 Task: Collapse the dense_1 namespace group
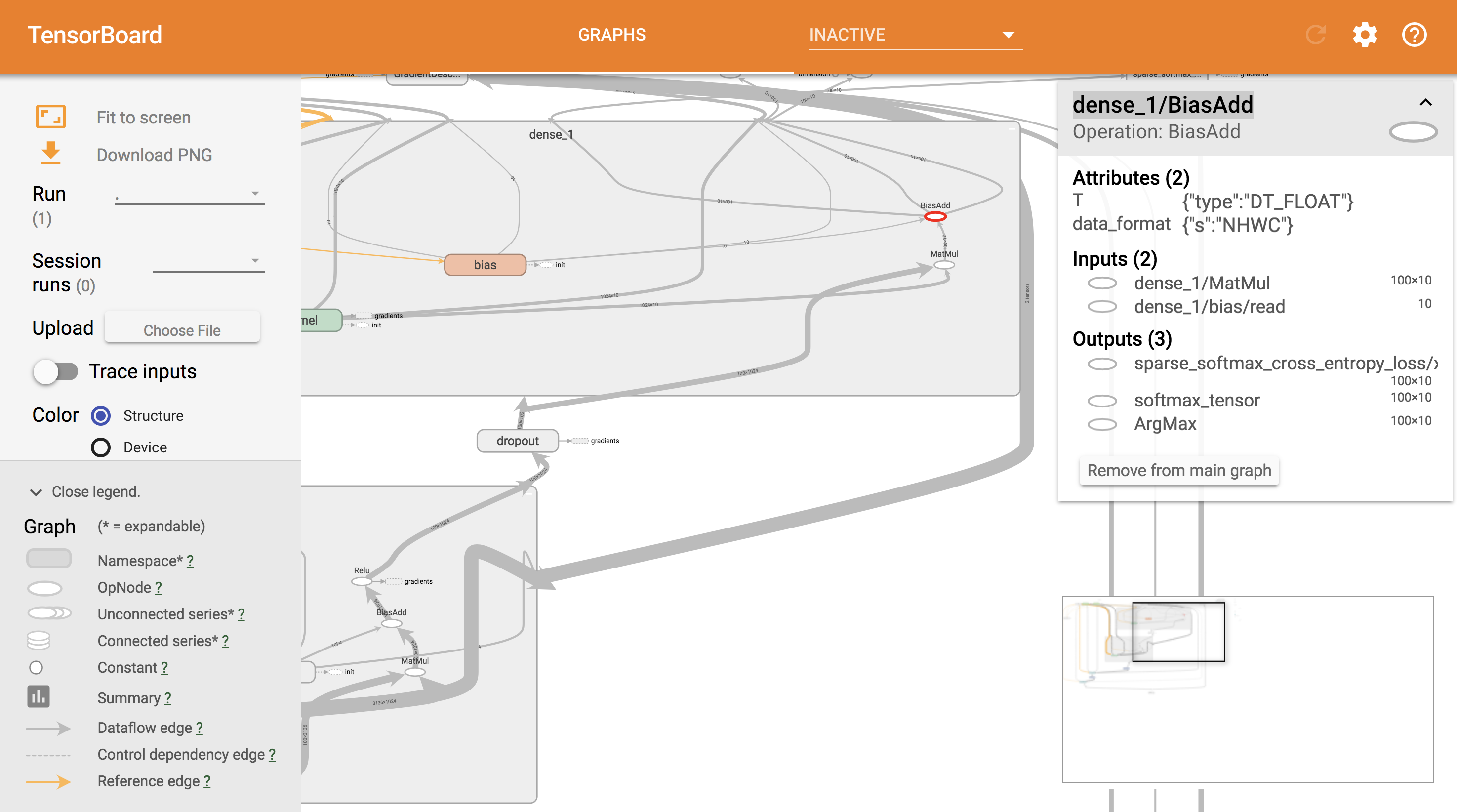1012,129
